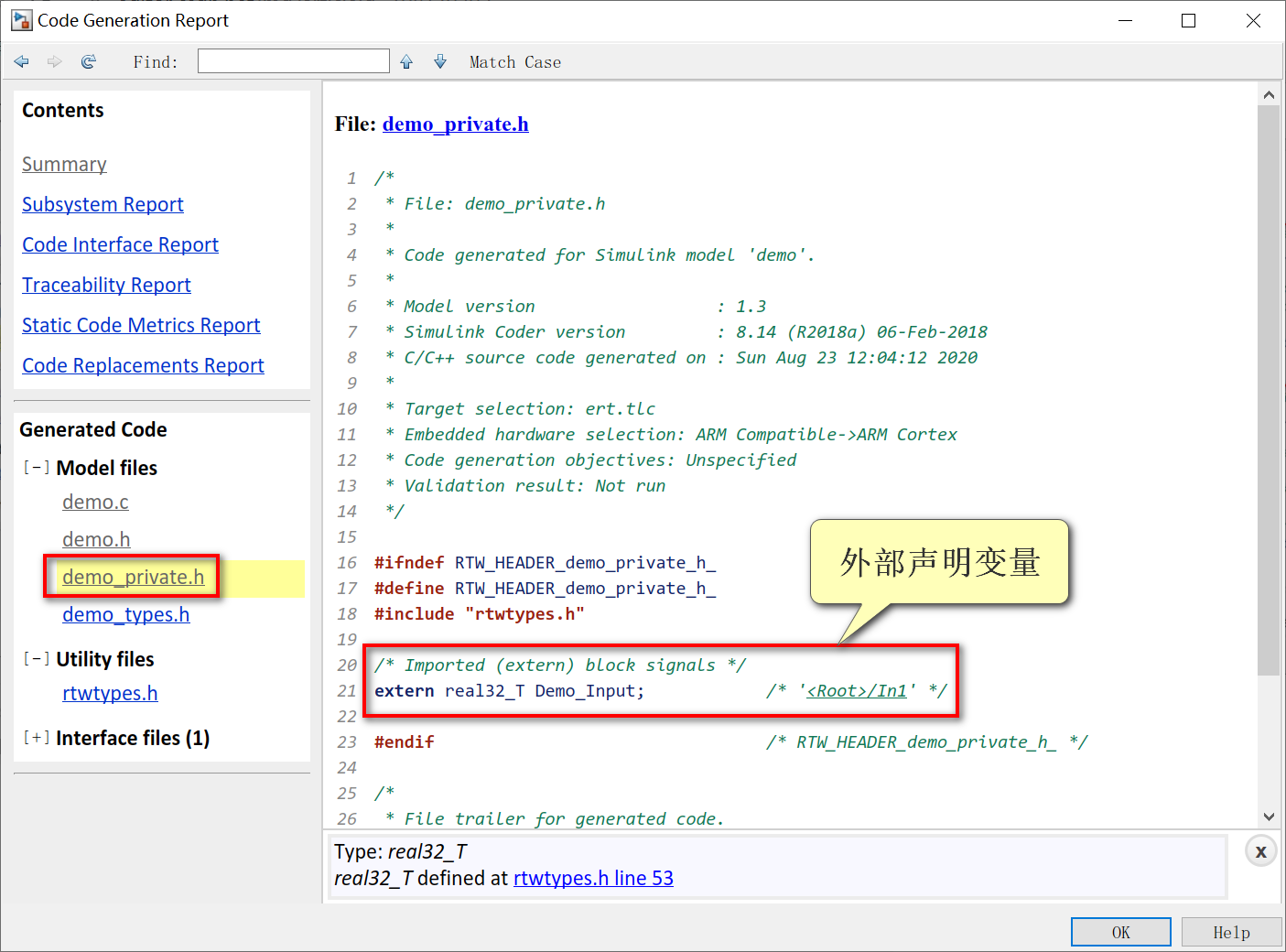Screen dimensions: 1286x952
Task: Follow the <Root>/In1 block link
Action: 857,690
